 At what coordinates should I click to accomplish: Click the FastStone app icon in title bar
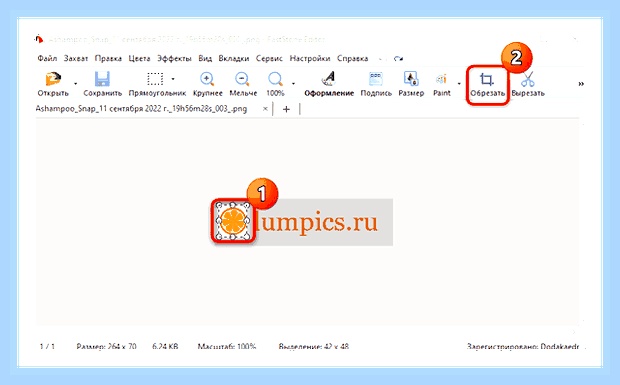tap(38, 39)
